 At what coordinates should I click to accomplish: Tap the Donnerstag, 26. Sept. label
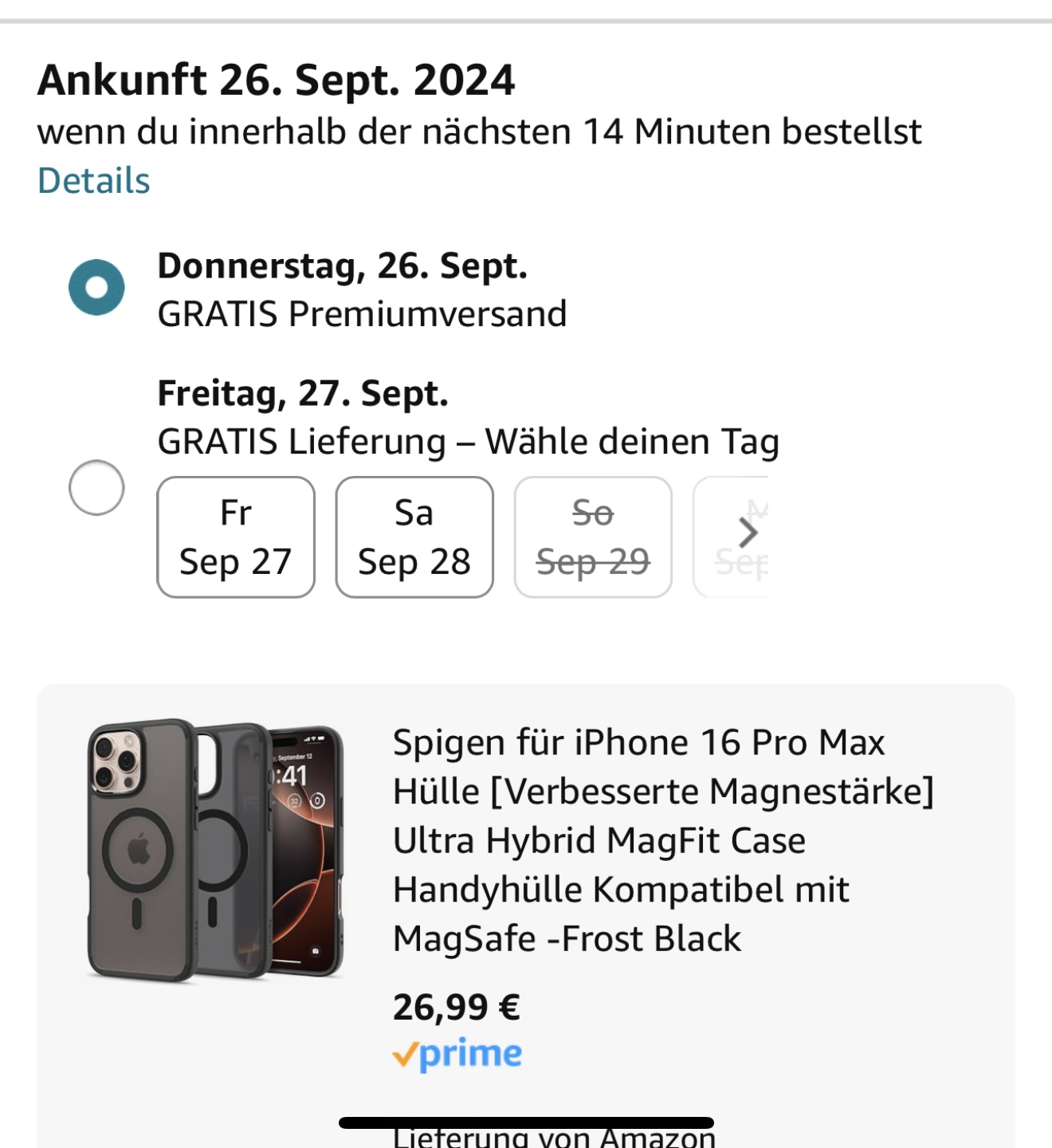[x=342, y=266]
